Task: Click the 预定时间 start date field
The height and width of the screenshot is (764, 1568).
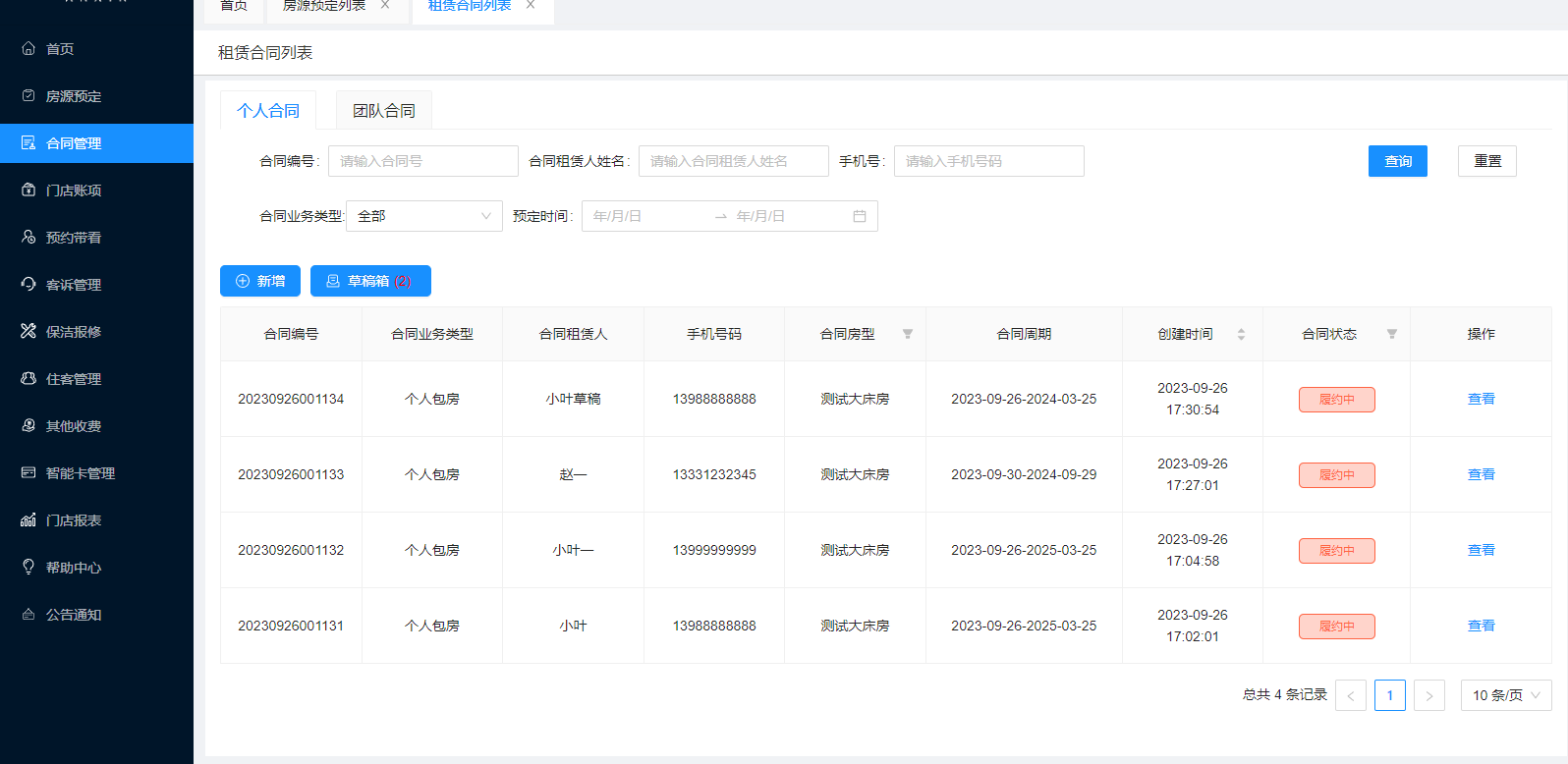Action: coord(648,216)
